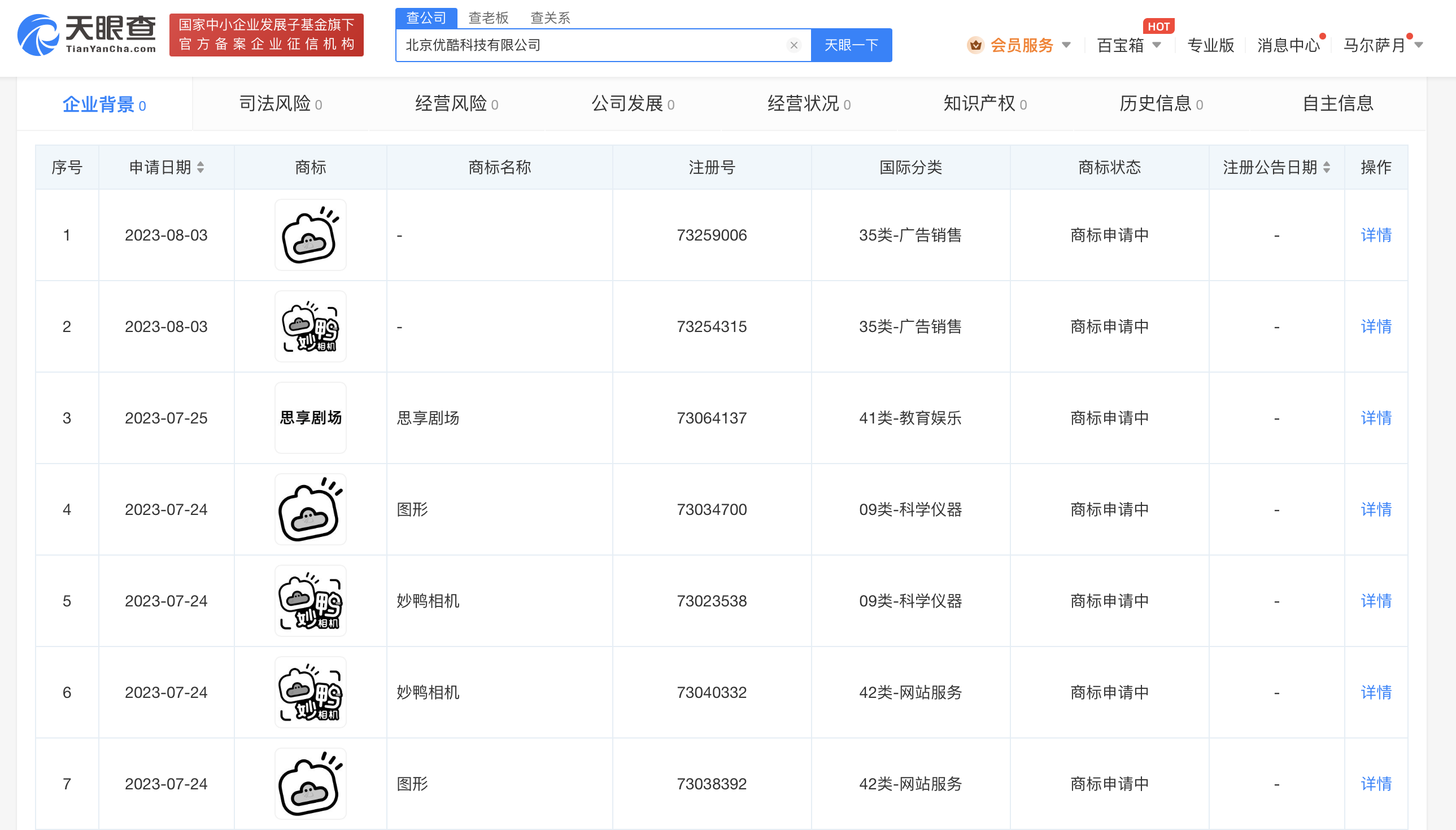The width and height of the screenshot is (1456, 830).
Task: Clear the search box with X icon
Action: tap(794, 45)
